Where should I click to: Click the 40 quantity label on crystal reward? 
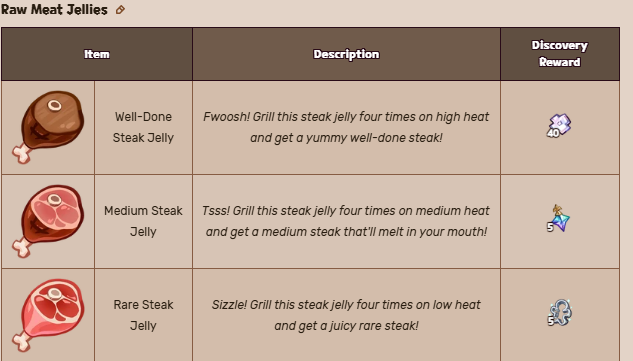(553, 133)
